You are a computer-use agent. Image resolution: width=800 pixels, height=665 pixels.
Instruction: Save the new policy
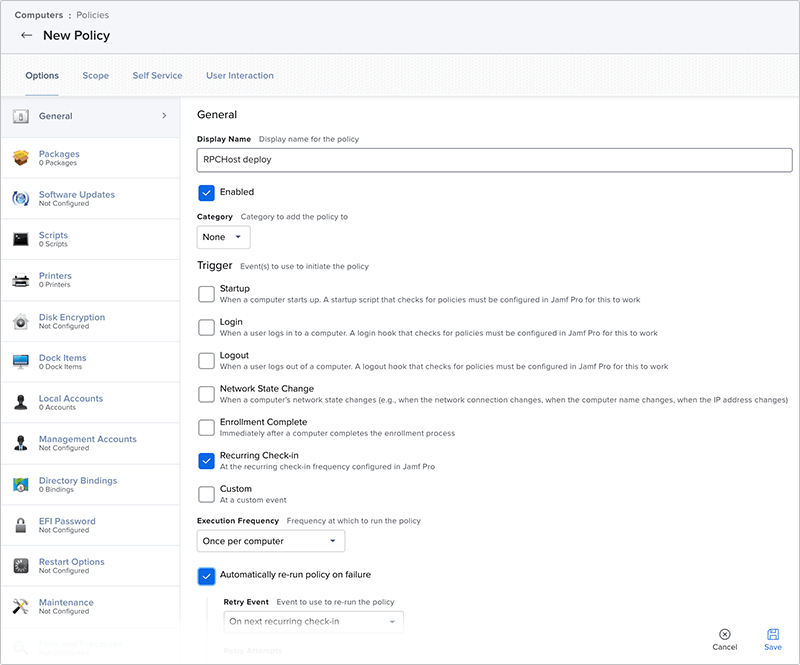773,640
